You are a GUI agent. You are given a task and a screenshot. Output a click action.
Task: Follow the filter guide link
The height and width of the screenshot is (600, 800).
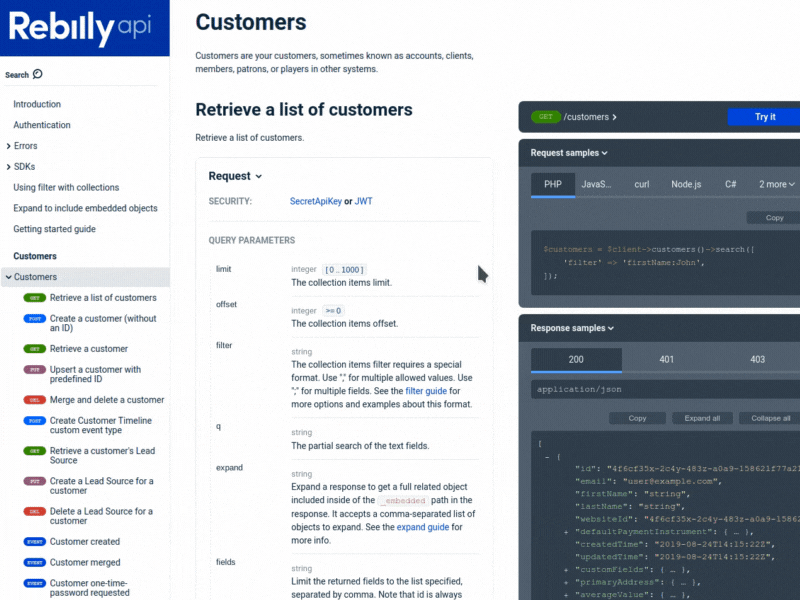426,391
